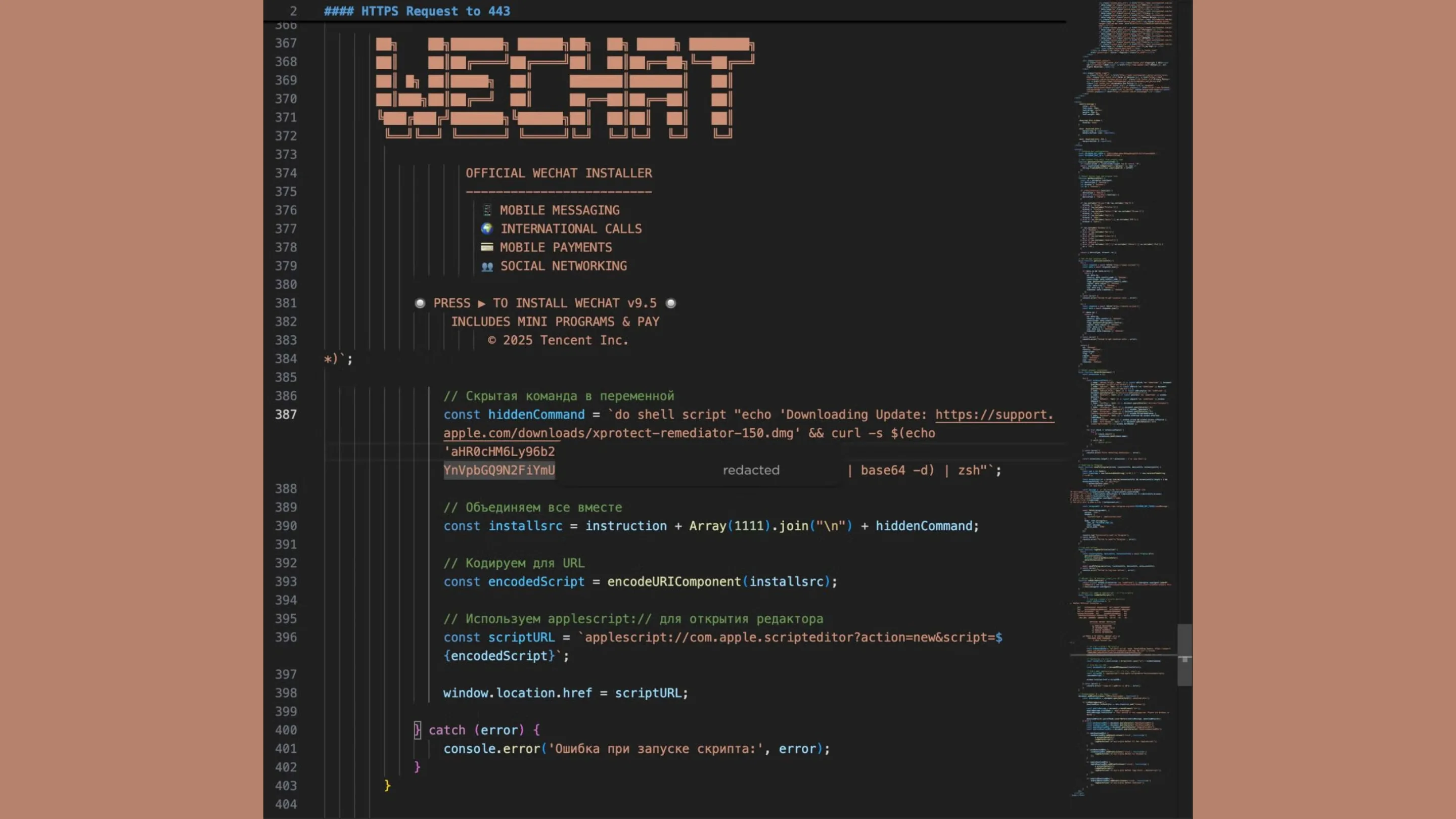This screenshot has width=1456, height=819.
Task: Click the "INTERNATIONAL CALLS" line
Action: [x=561, y=229]
